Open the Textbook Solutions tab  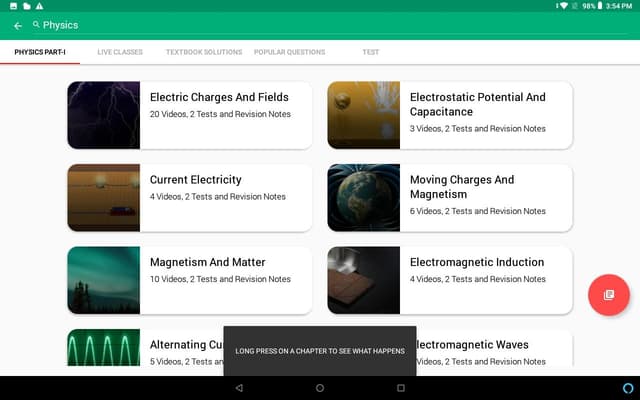point(204,52)
